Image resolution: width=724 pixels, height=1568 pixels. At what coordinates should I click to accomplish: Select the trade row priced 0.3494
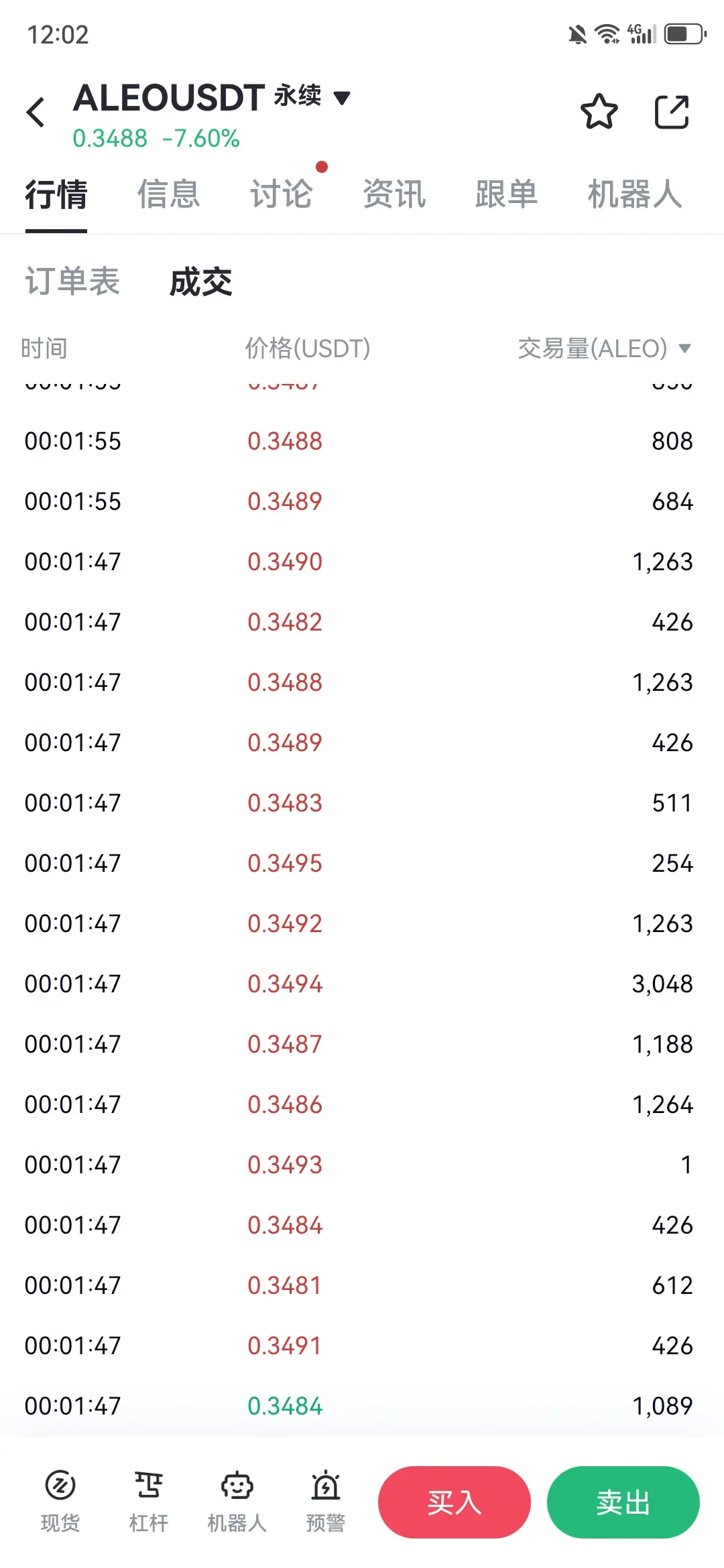(x=362, y=984)
